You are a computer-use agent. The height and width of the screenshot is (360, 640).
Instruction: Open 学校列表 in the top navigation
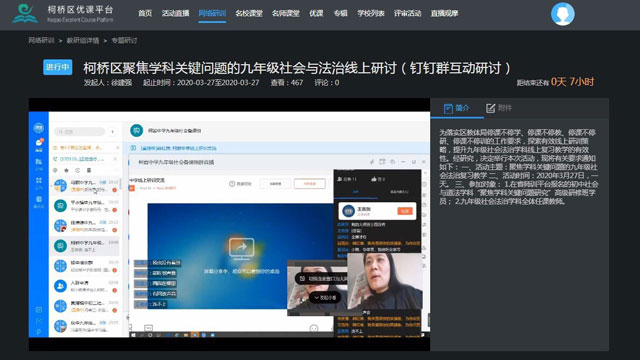[x=371, y=13]
